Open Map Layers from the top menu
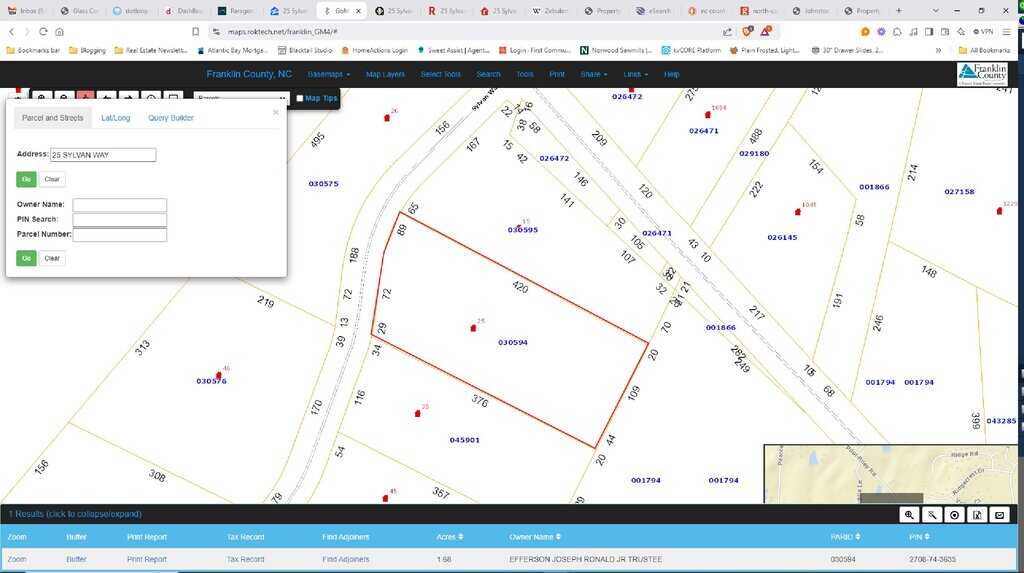The height and width of the screenshot is (573, 1024). click(385, 74)
